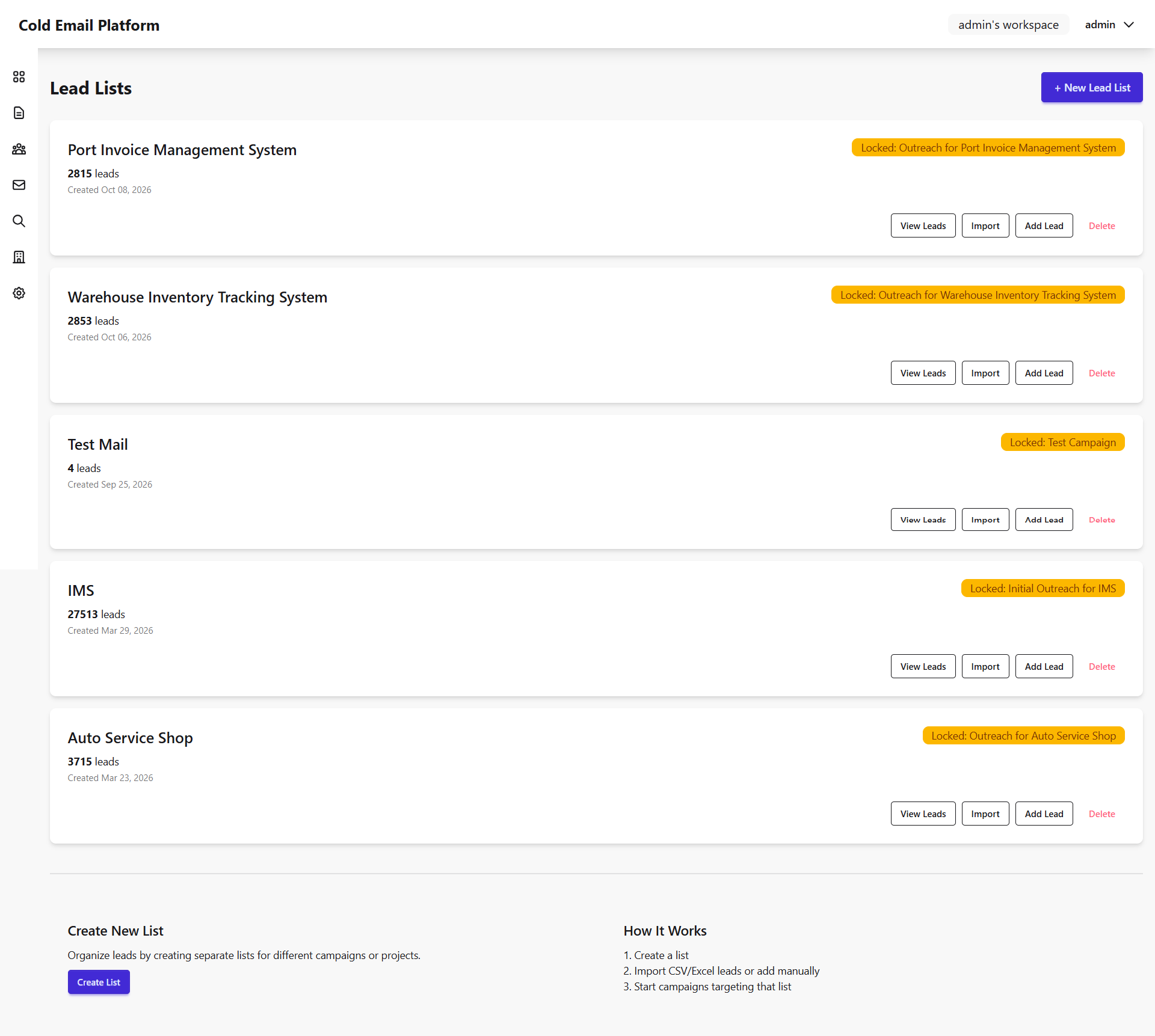This screenshot has height=1036, width=1155.
Task: Select the Auto Service Shop heading
Action: 130,738
